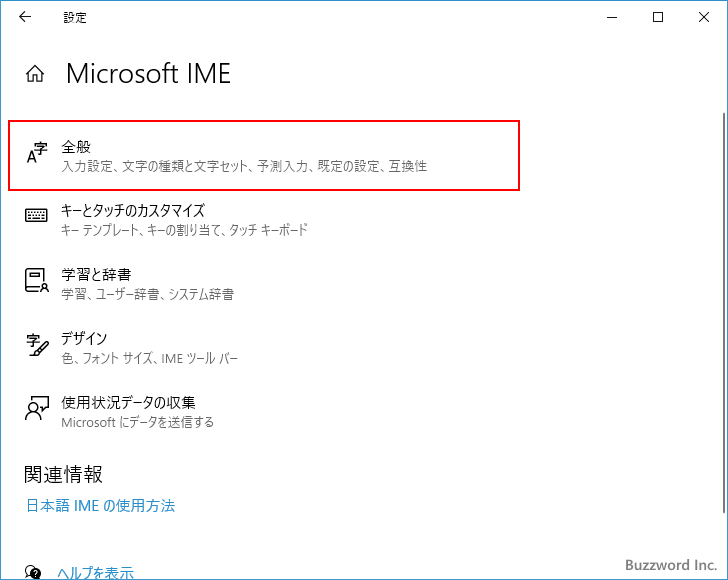Click the Microsoft IME page title

(x=149, y=73)
